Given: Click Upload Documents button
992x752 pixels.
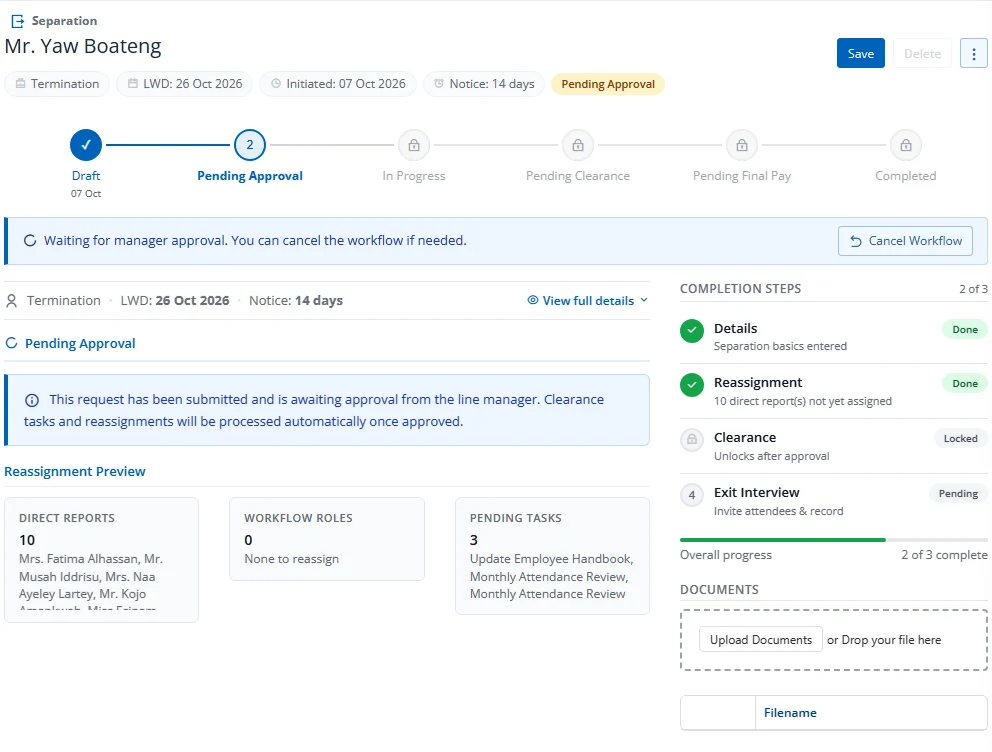Looking at the screenshot, I should 760,640.
